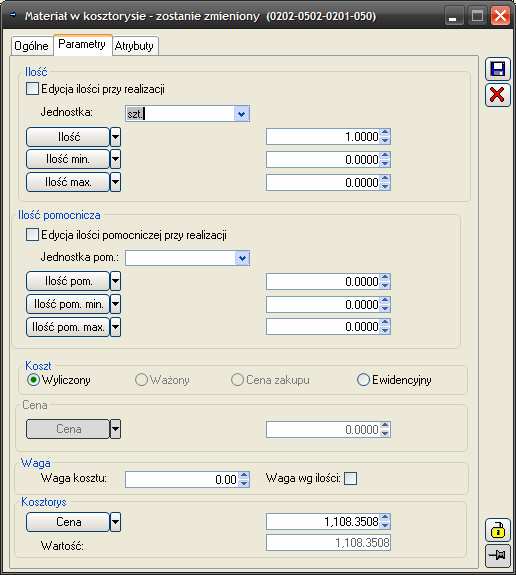Expand the arrow next to Ilość button
Viewport: 516px width, 575px height.
(x=116, y=137)
